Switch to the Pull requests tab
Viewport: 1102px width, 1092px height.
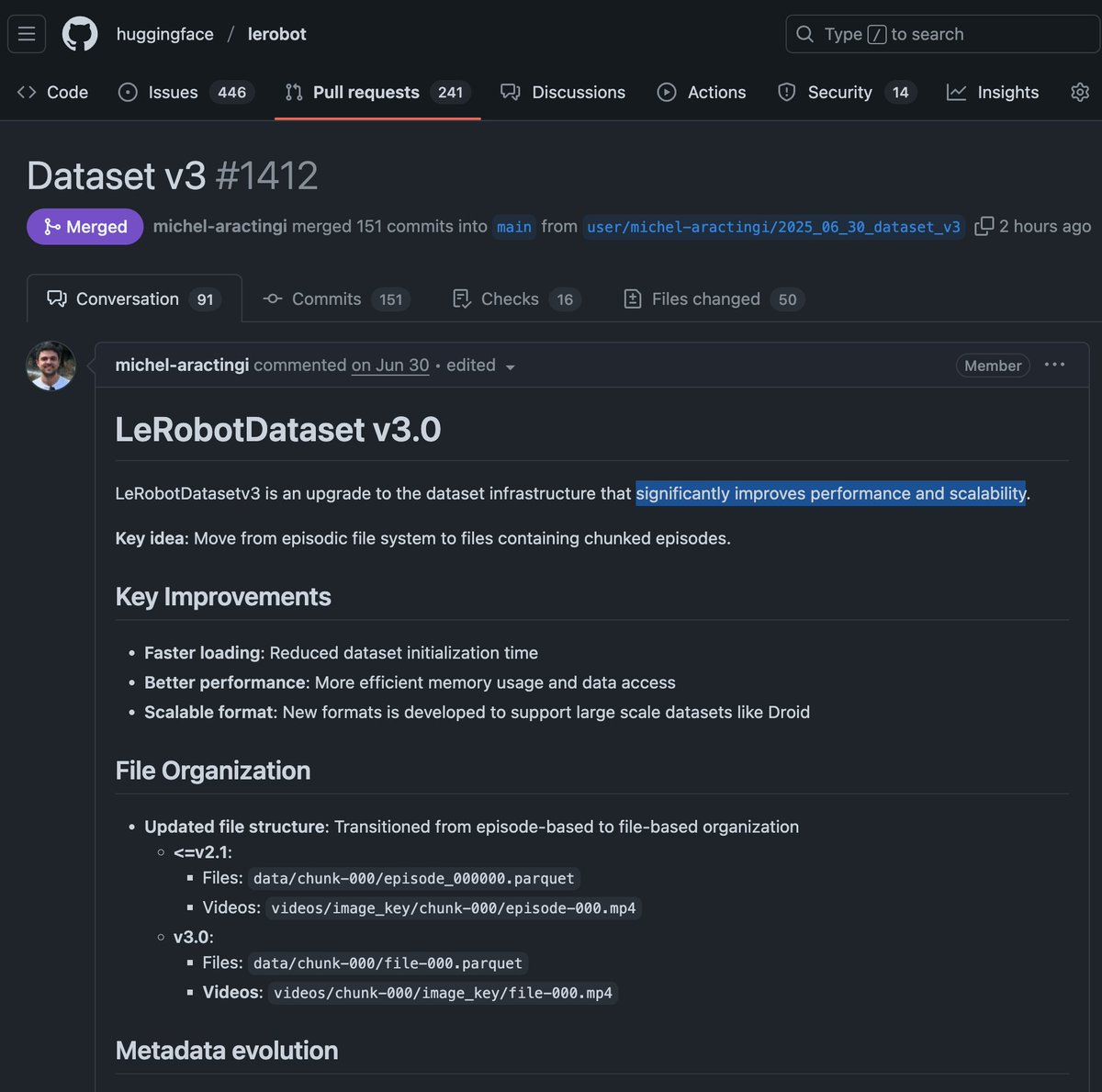(377, 92)
